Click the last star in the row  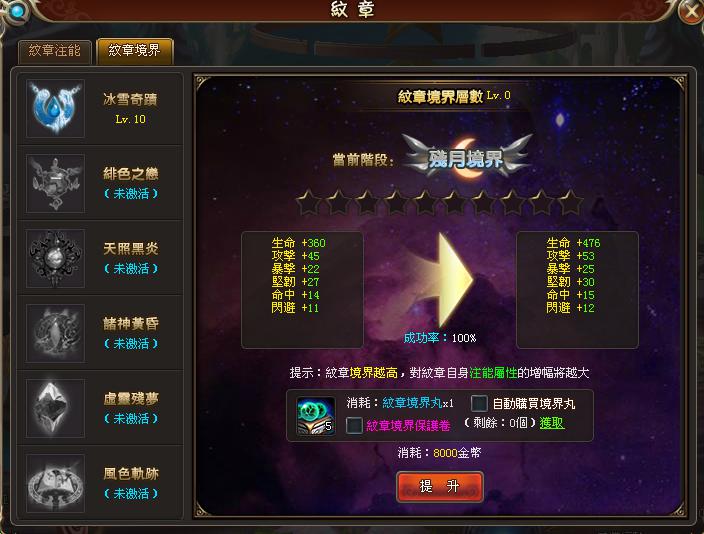pos(570,202)
